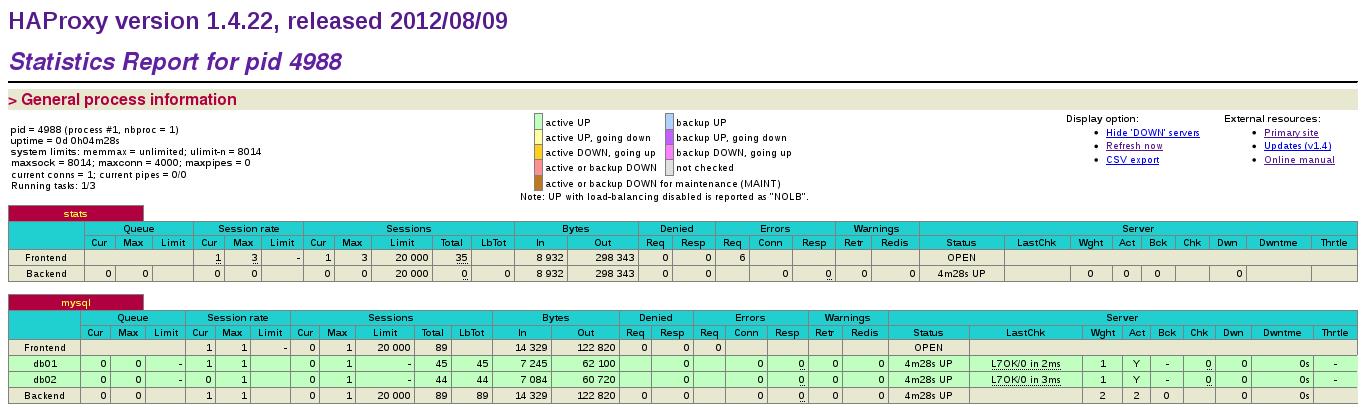Open the Online manual link
The width and height of the screenshot is (1363, 410).
[1299, 160]
